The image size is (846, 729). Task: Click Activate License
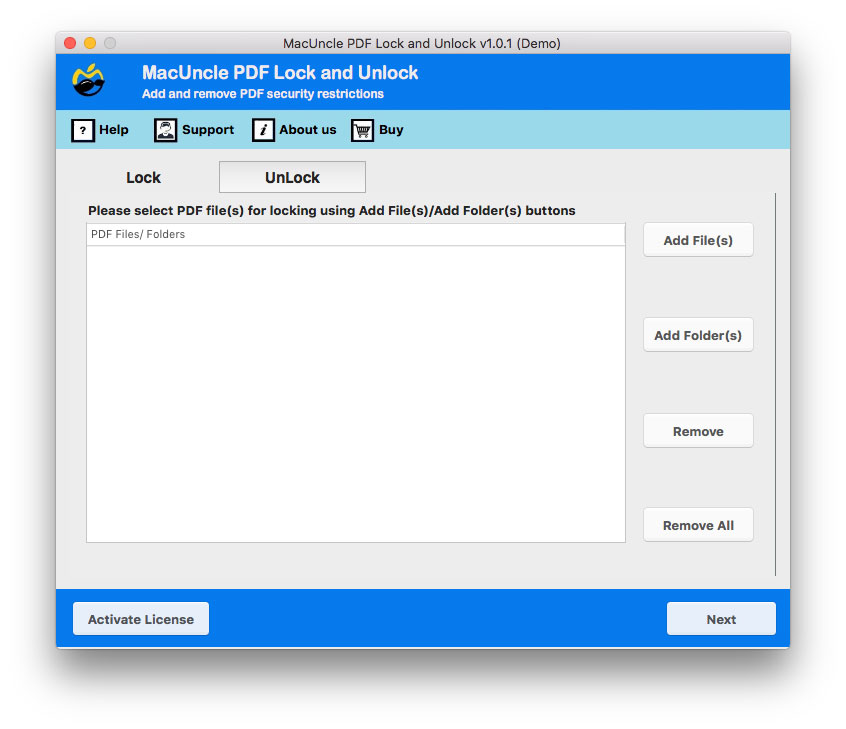[140, 618]
